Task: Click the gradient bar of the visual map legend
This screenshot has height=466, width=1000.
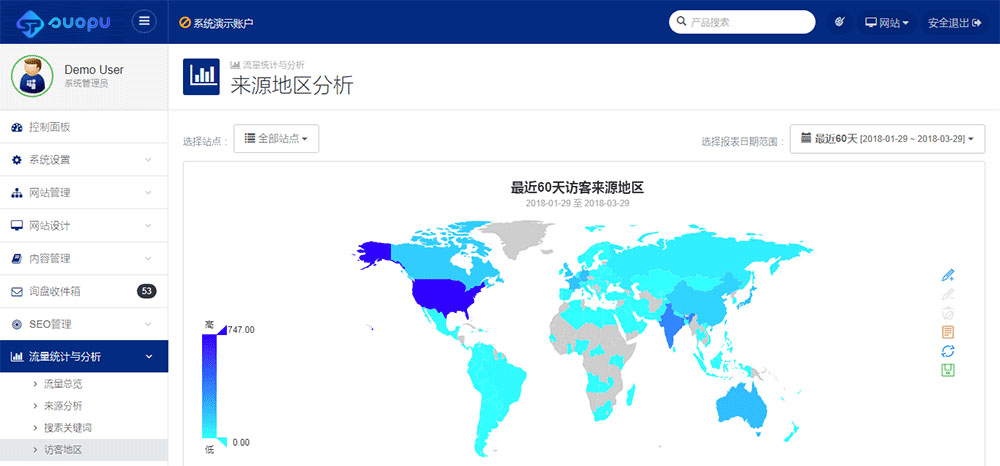Action: [x=210, y=386]
